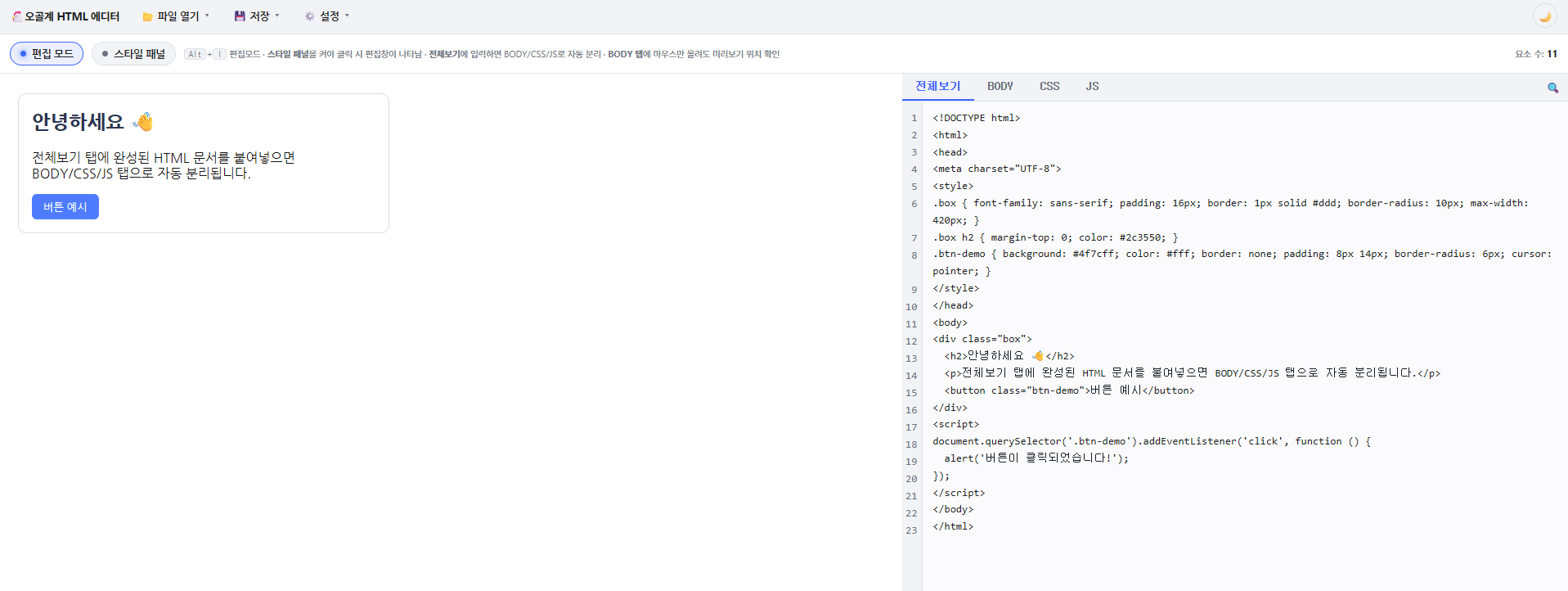Click the 안녕하세요 heading in the preview
This screenshot has height=591, width=1568.
(x=92, y=122)
